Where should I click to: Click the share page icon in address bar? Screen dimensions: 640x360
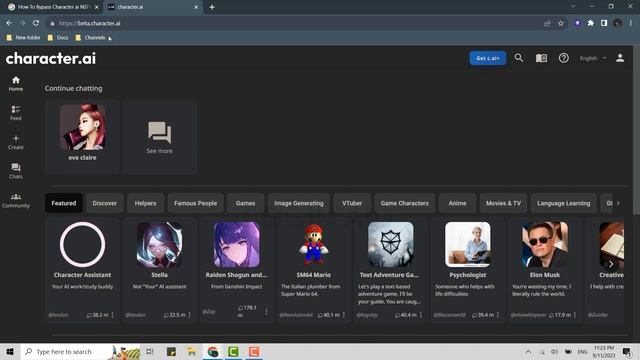tap(547, 23)
